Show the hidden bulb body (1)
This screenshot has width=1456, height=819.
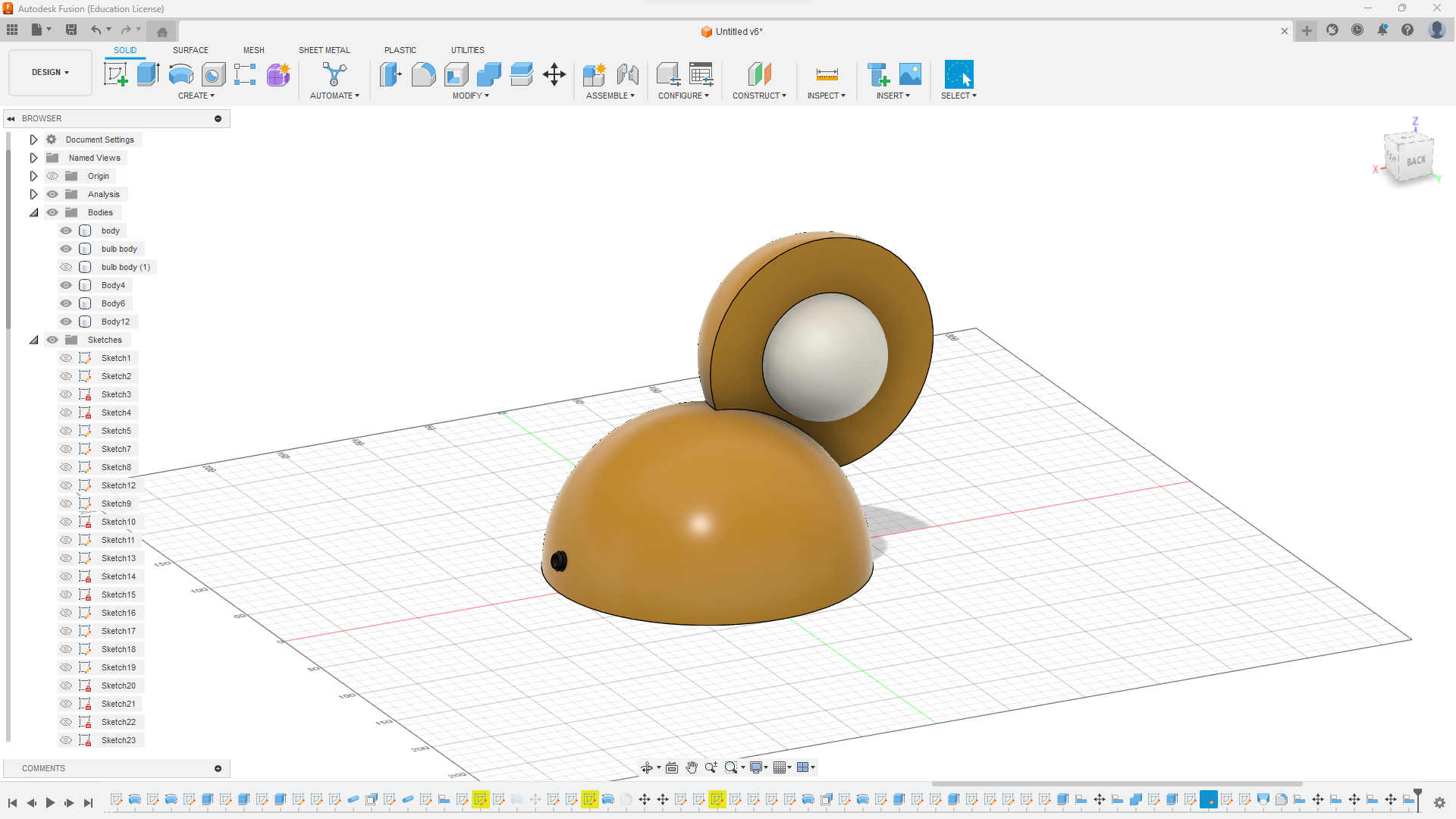click(66, 267)
